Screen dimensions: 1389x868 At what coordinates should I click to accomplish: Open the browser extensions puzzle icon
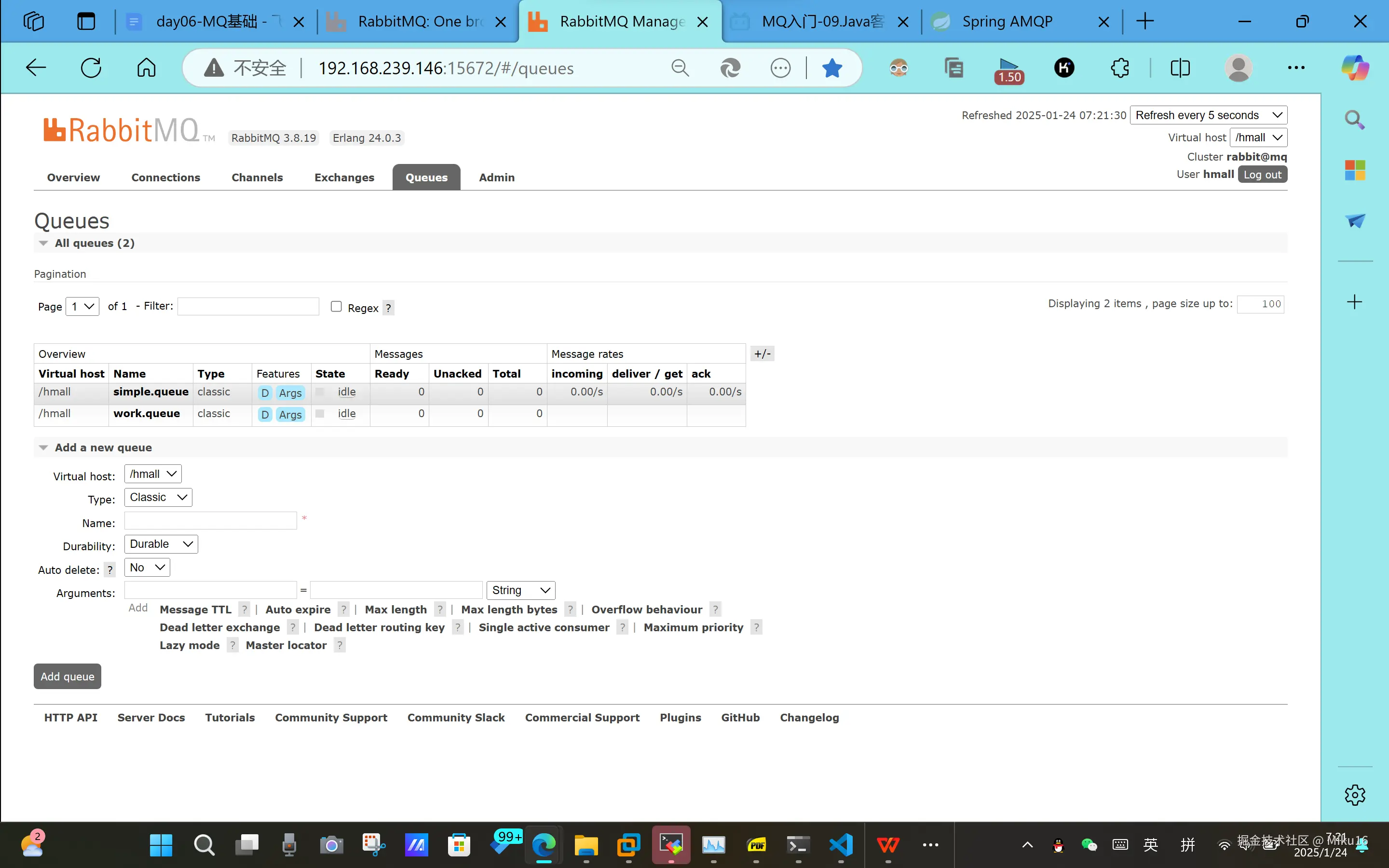1119,68
